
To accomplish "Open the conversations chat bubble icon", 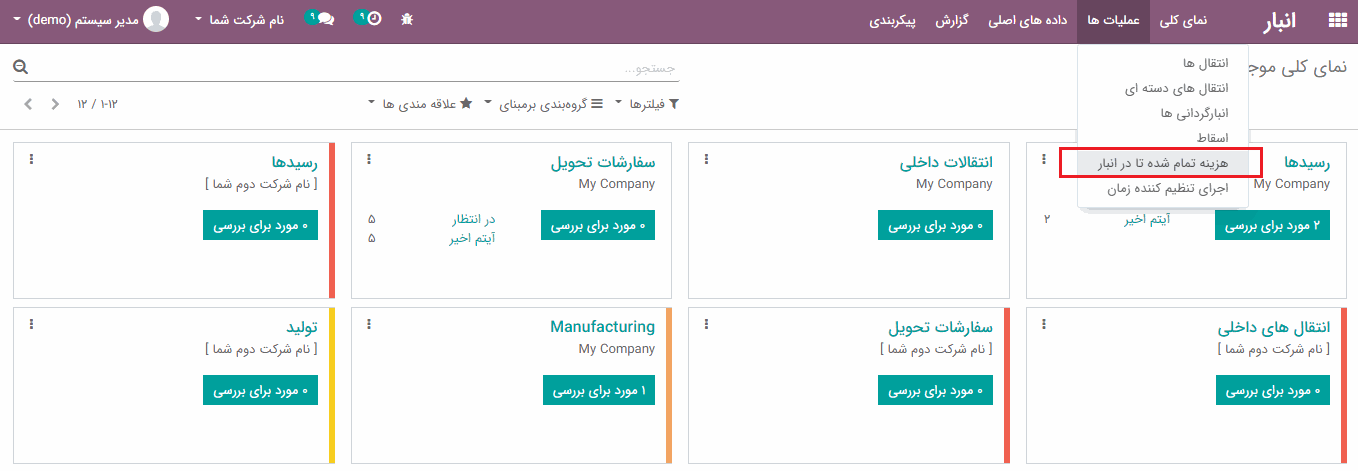I will (x=320, y=18).
